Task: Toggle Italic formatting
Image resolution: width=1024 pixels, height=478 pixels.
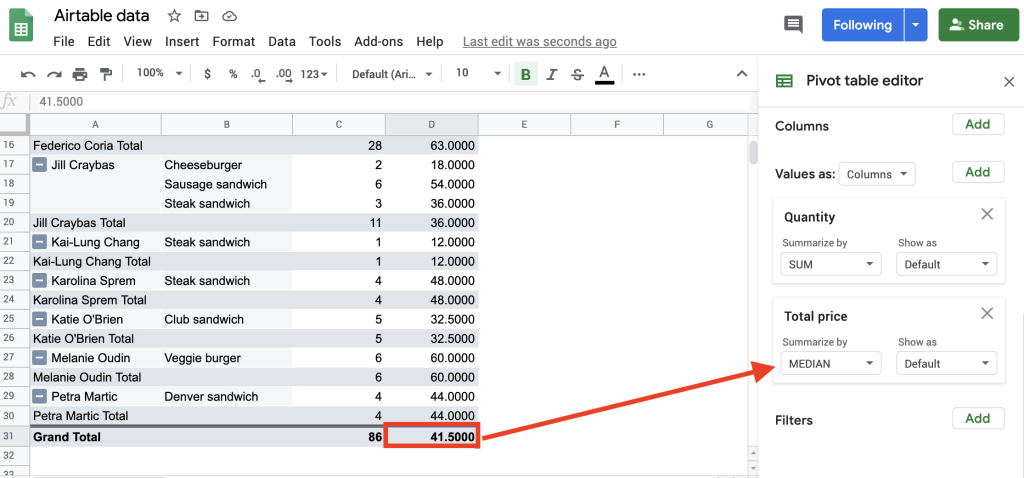Action: (551, 74)
